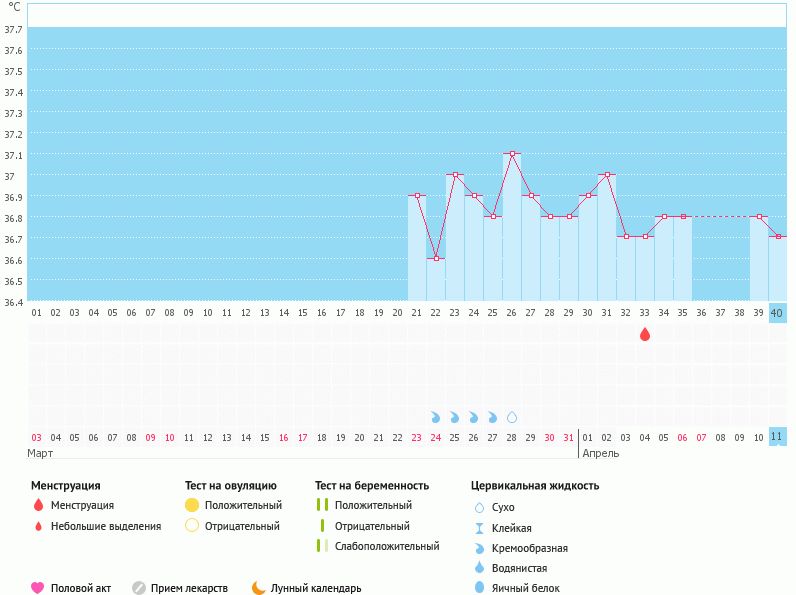Click the Лунный календарь moon icon

(258, 588)
